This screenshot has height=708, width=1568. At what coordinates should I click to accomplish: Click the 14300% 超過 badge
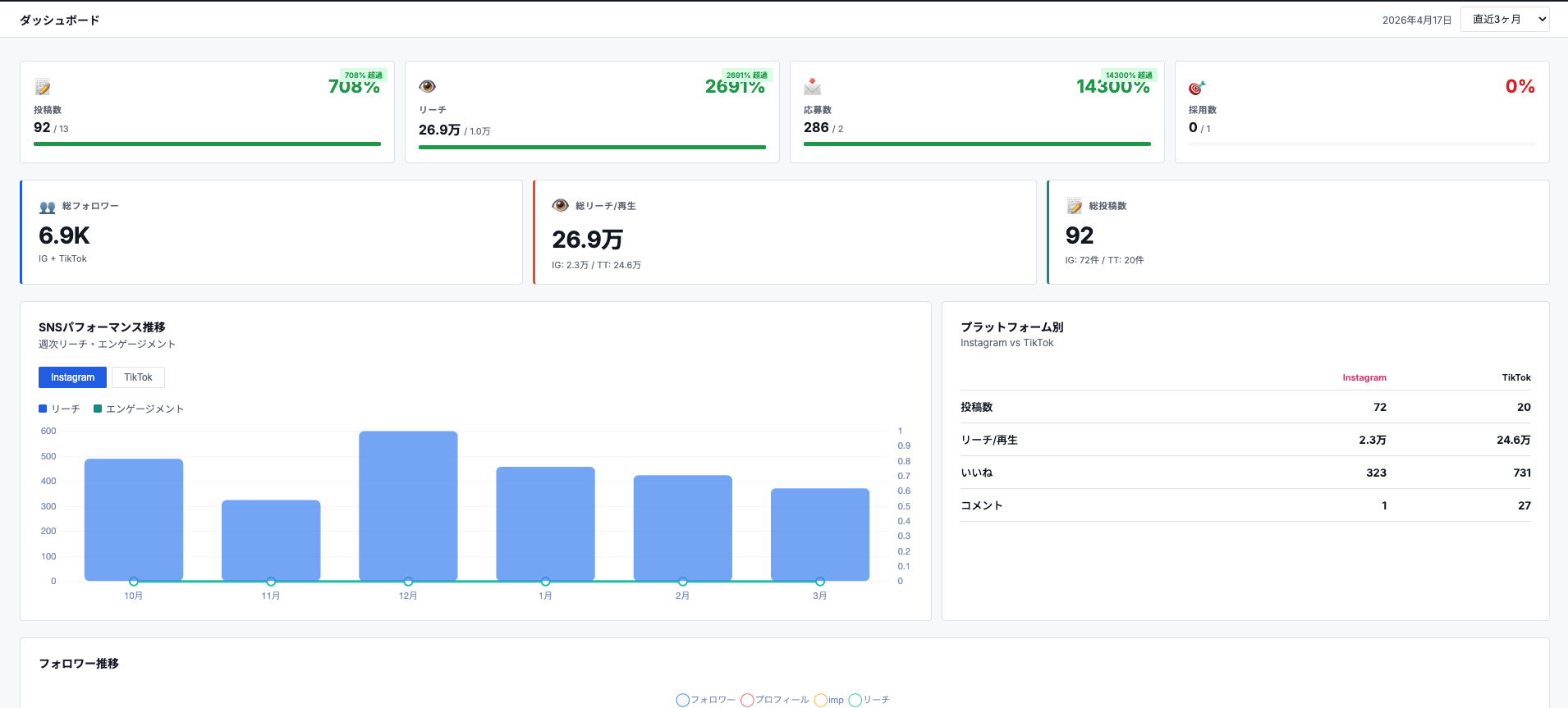[1129, 75]
